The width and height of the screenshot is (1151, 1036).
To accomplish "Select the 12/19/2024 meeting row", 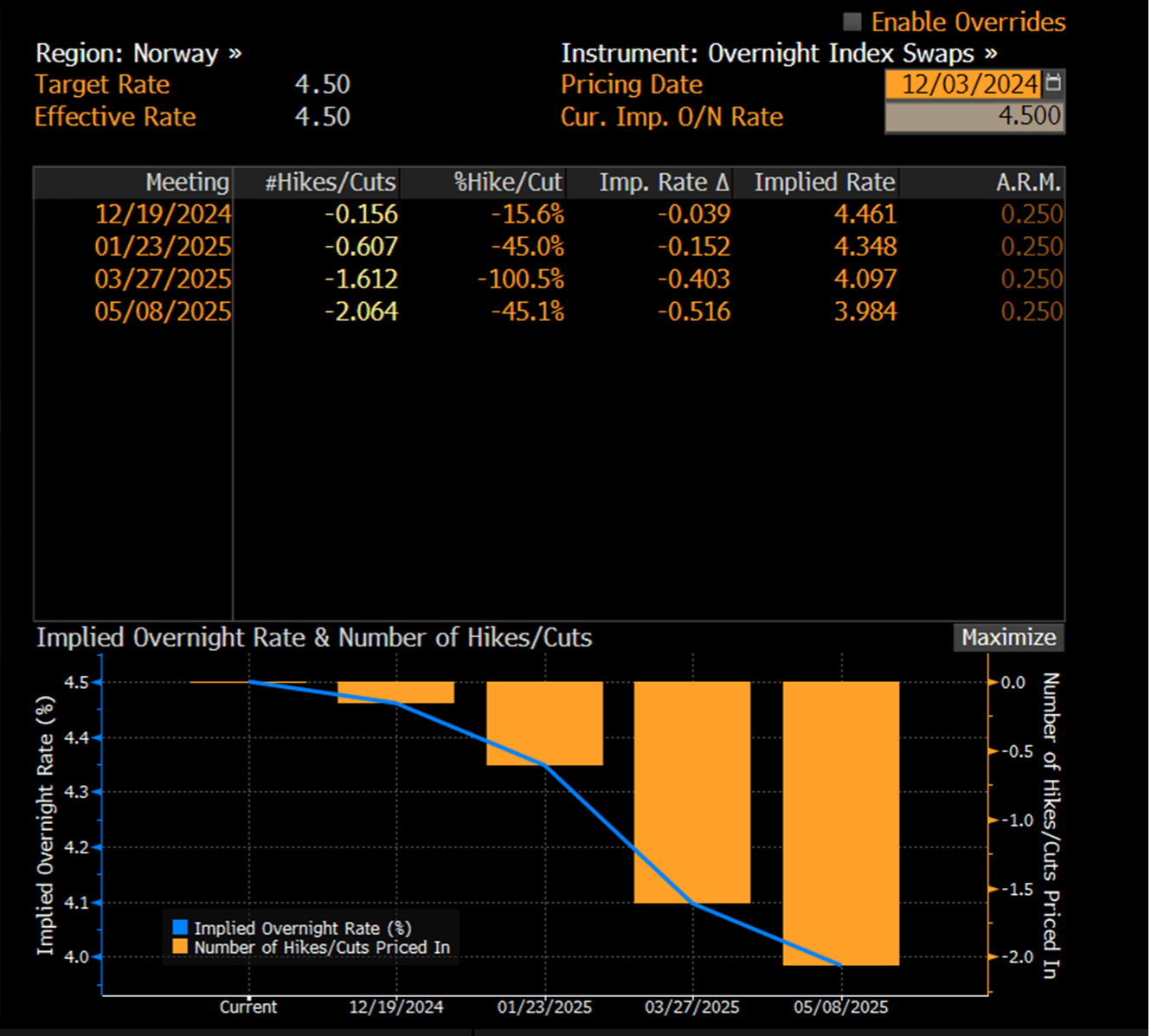I will 549,215.
